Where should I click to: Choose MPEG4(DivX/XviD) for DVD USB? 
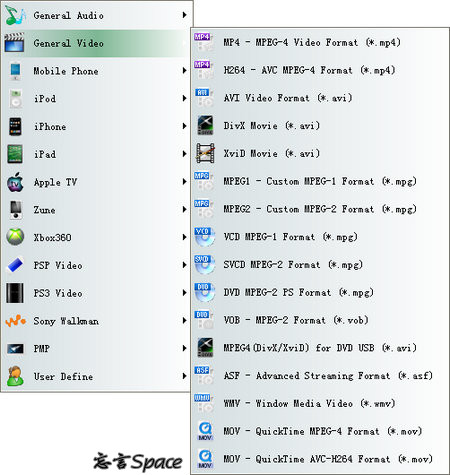[320, 348]
